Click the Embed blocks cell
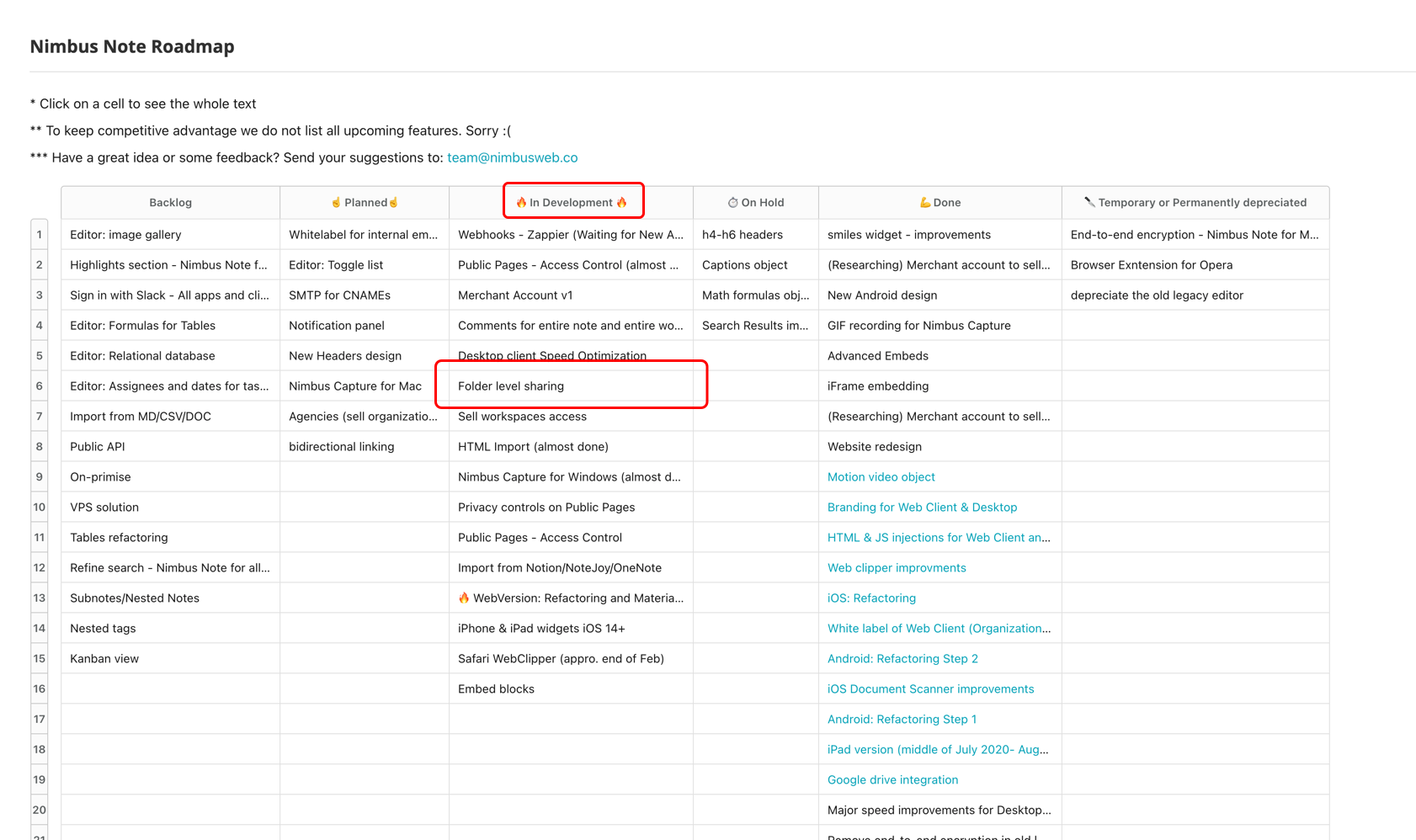This screenshot has width=1416, height=840. point(572,689)
